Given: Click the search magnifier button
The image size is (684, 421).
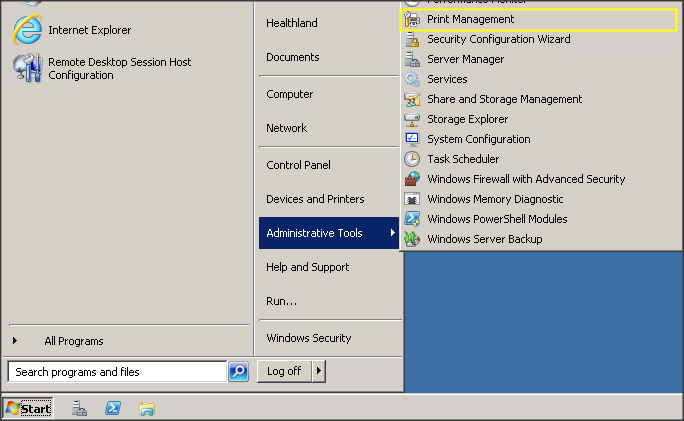Looking at the screenshot, I should click(x=239, y=371).
